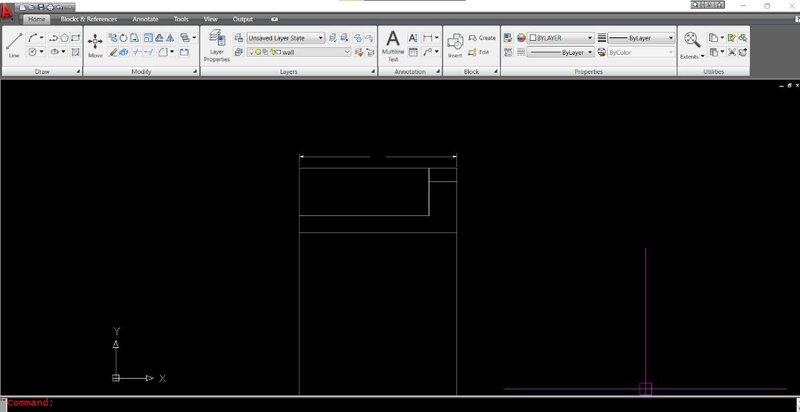
Task: Select the Hatch tool in Draw panel
Action: coord(76,52)
